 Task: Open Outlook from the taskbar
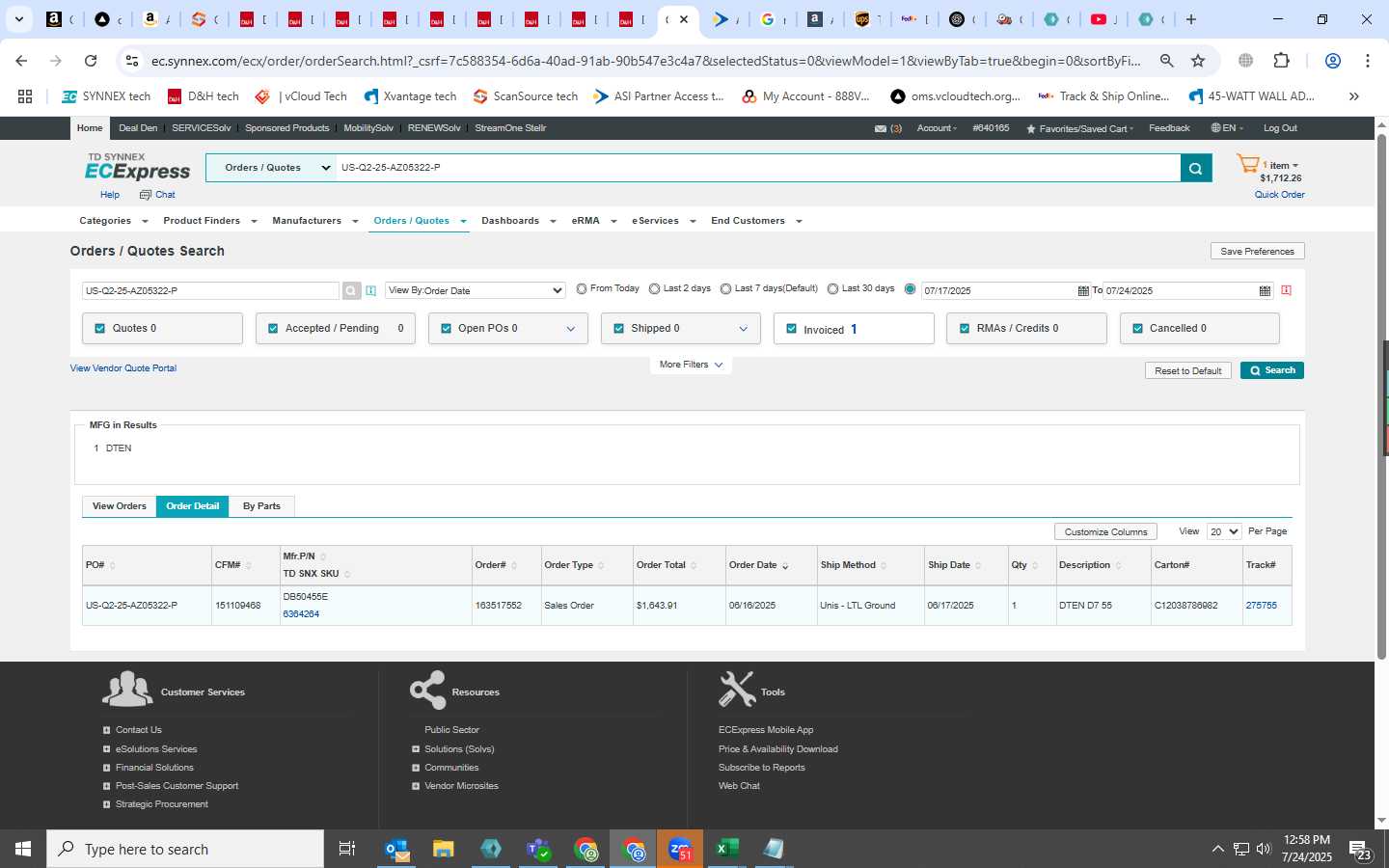pos(397,849)
